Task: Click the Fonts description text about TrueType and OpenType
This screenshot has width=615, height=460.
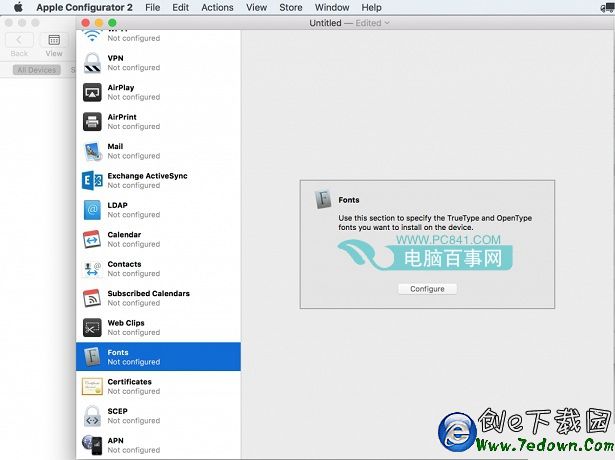Action: (435, 222)
